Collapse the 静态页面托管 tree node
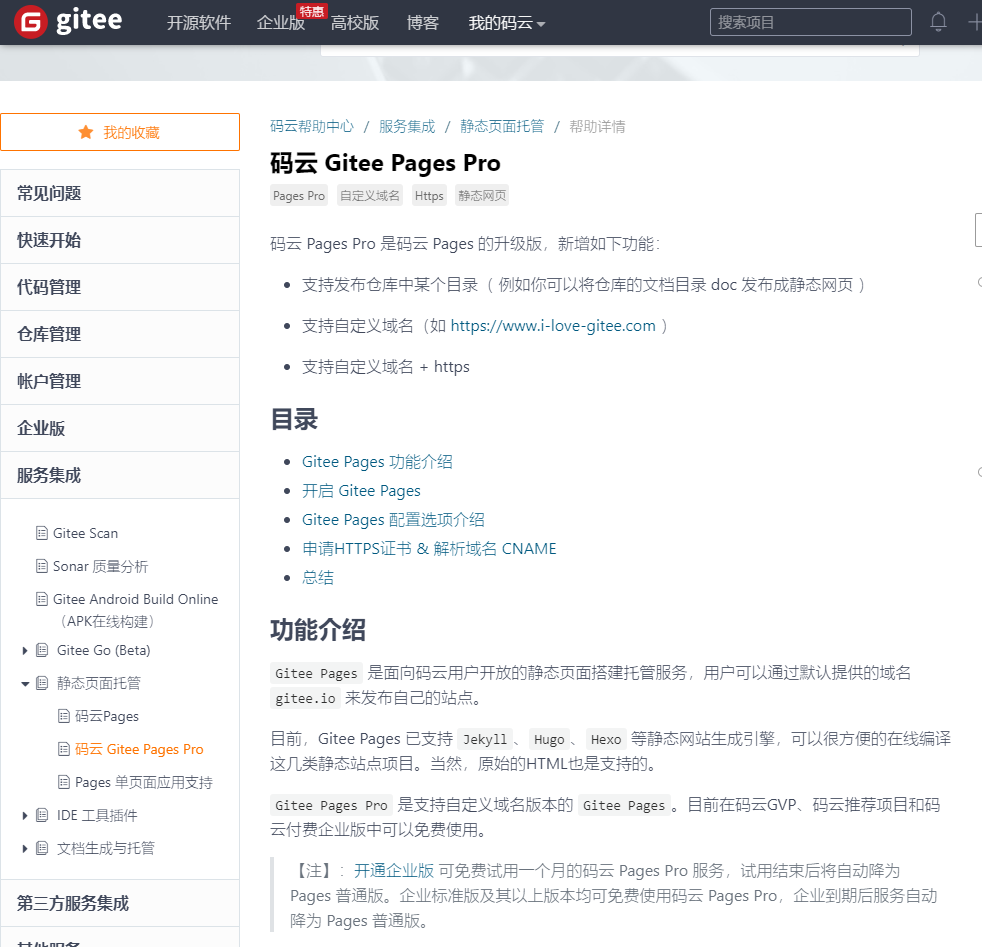 (25, 683)
